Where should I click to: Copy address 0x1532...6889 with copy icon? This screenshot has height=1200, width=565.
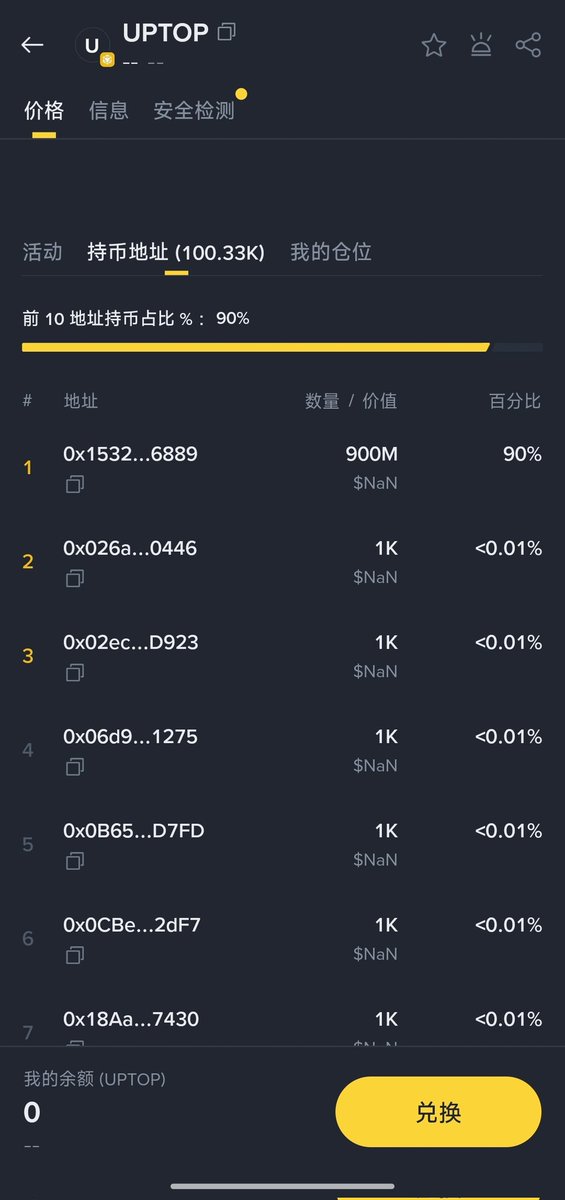tap(74, 484)
